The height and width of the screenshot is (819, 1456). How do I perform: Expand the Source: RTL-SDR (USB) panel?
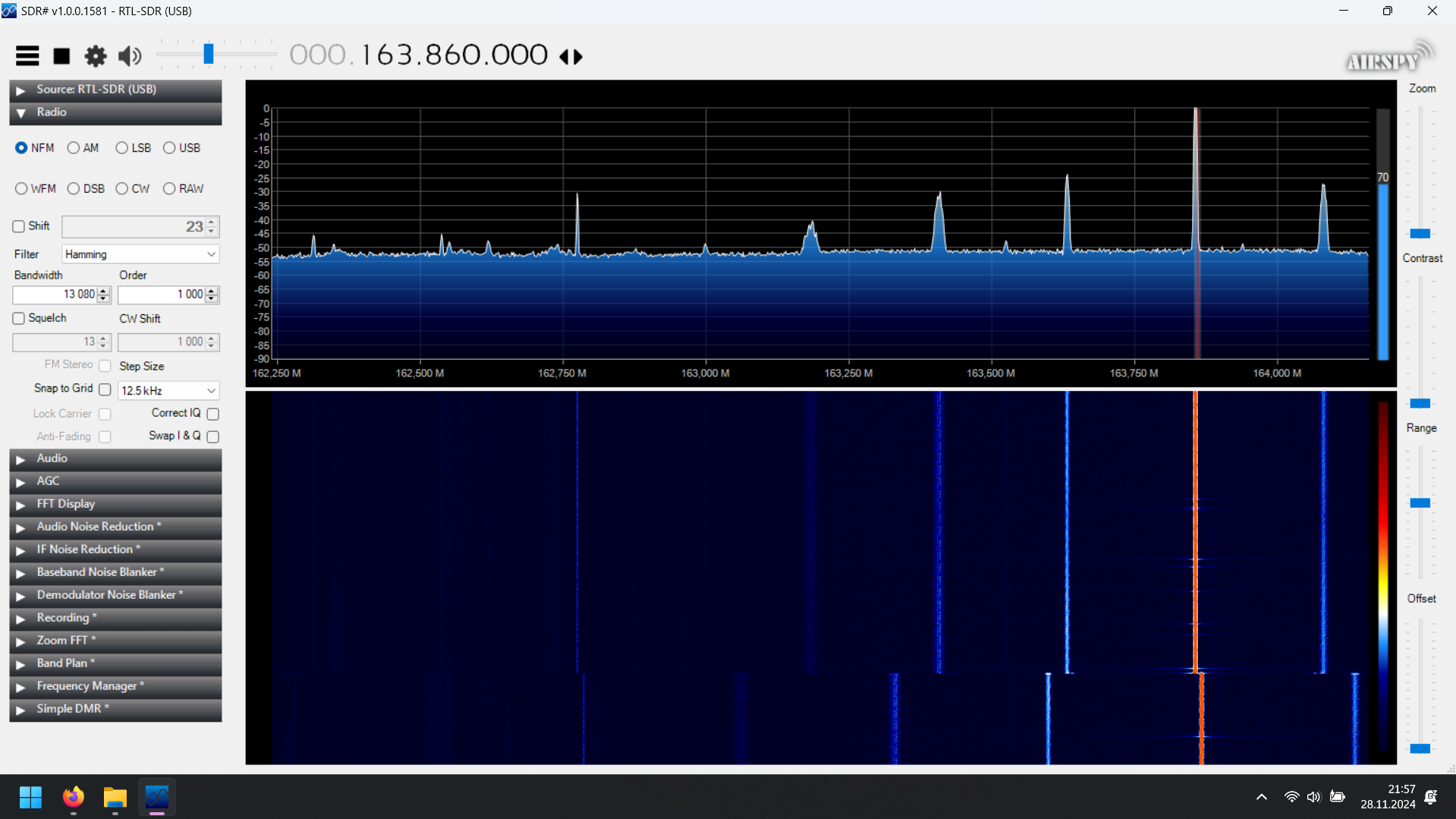pyautogui.click(x=115, y=90)
